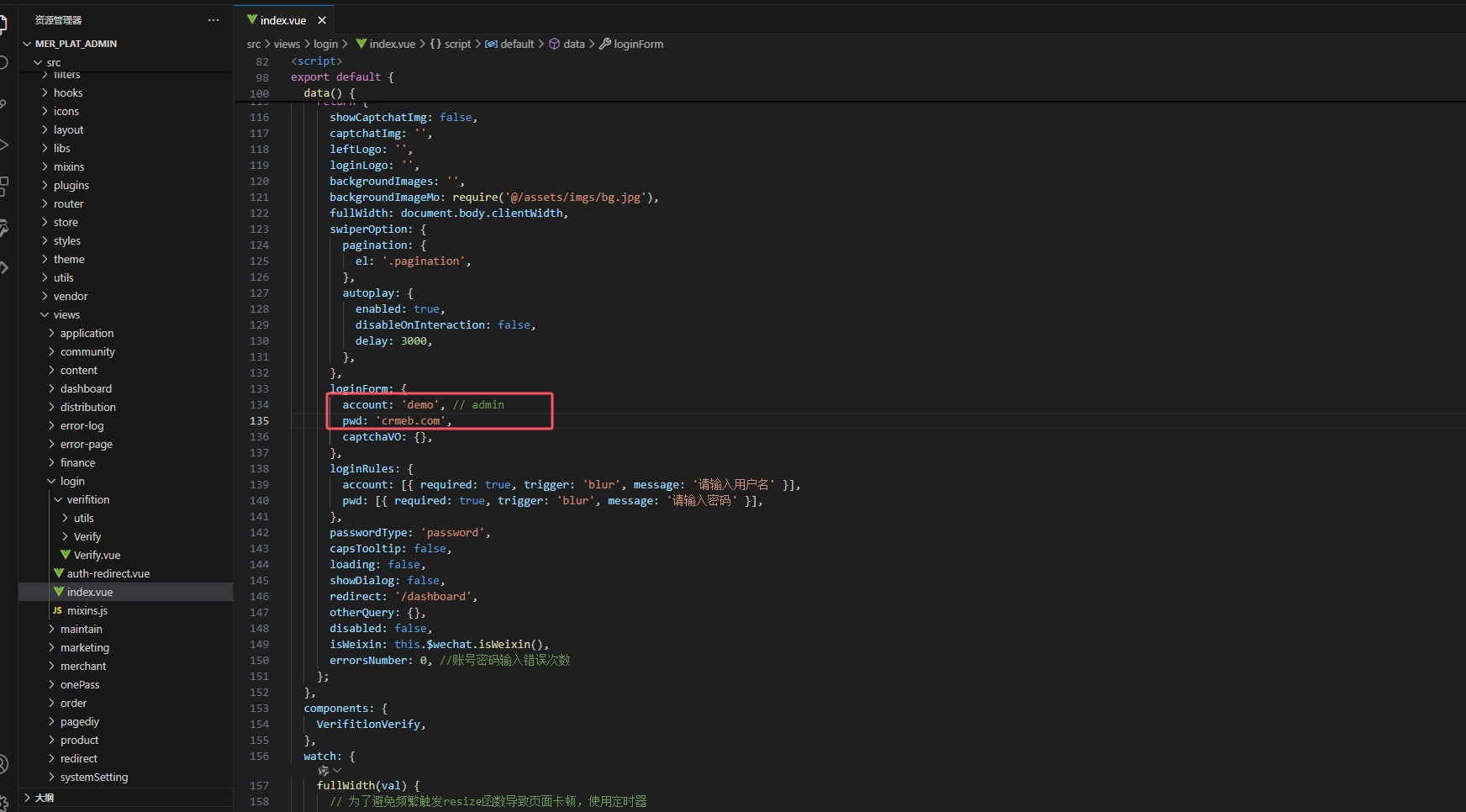Collapse the verifition folder chevron

pyautogui.click(x=58, y=499)
